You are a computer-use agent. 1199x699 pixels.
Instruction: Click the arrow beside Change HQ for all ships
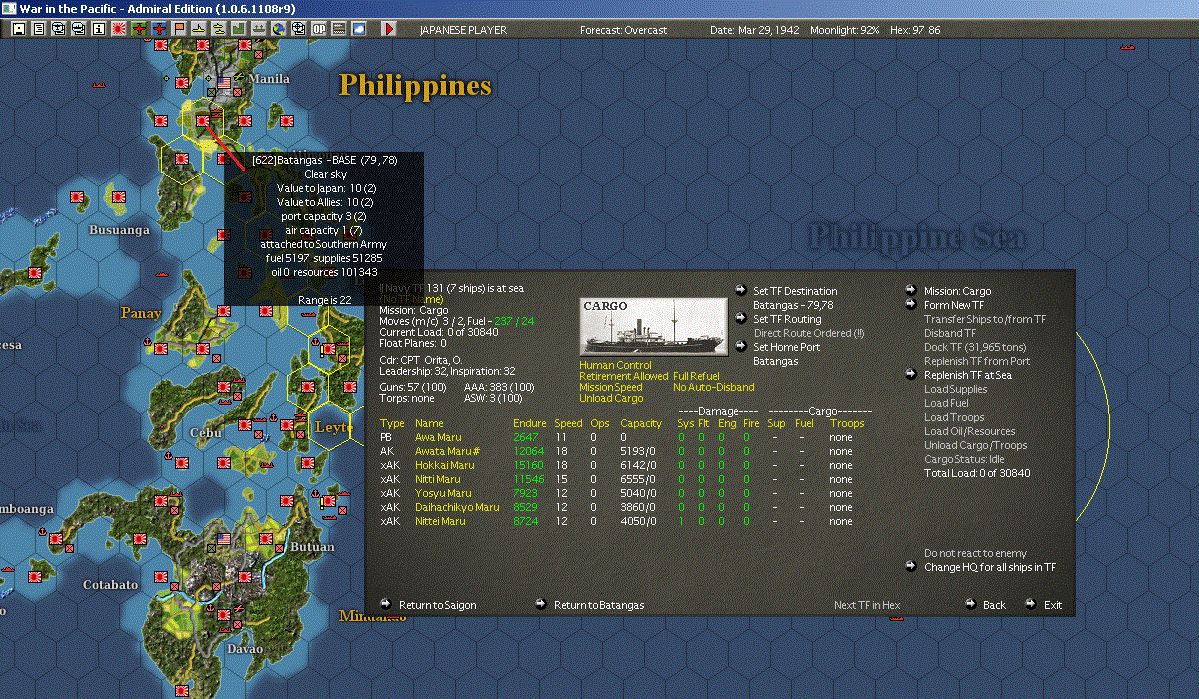(911, 566)
